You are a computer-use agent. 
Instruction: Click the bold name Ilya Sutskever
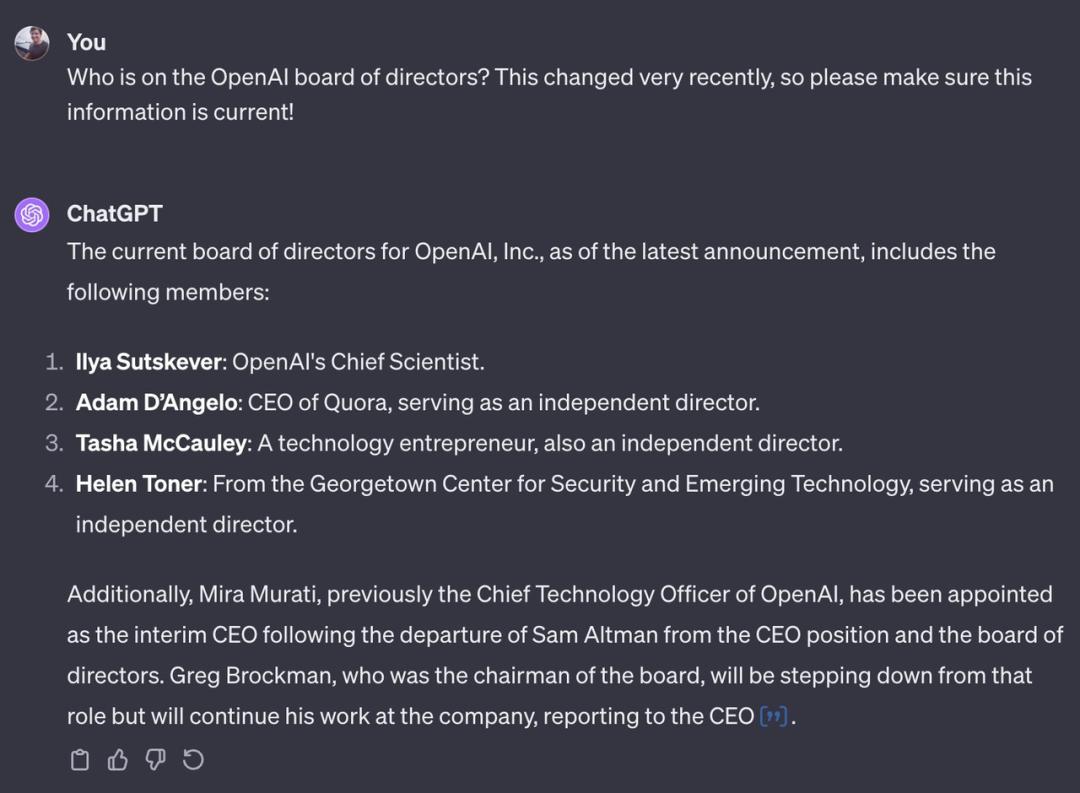(x=148, y=362)
